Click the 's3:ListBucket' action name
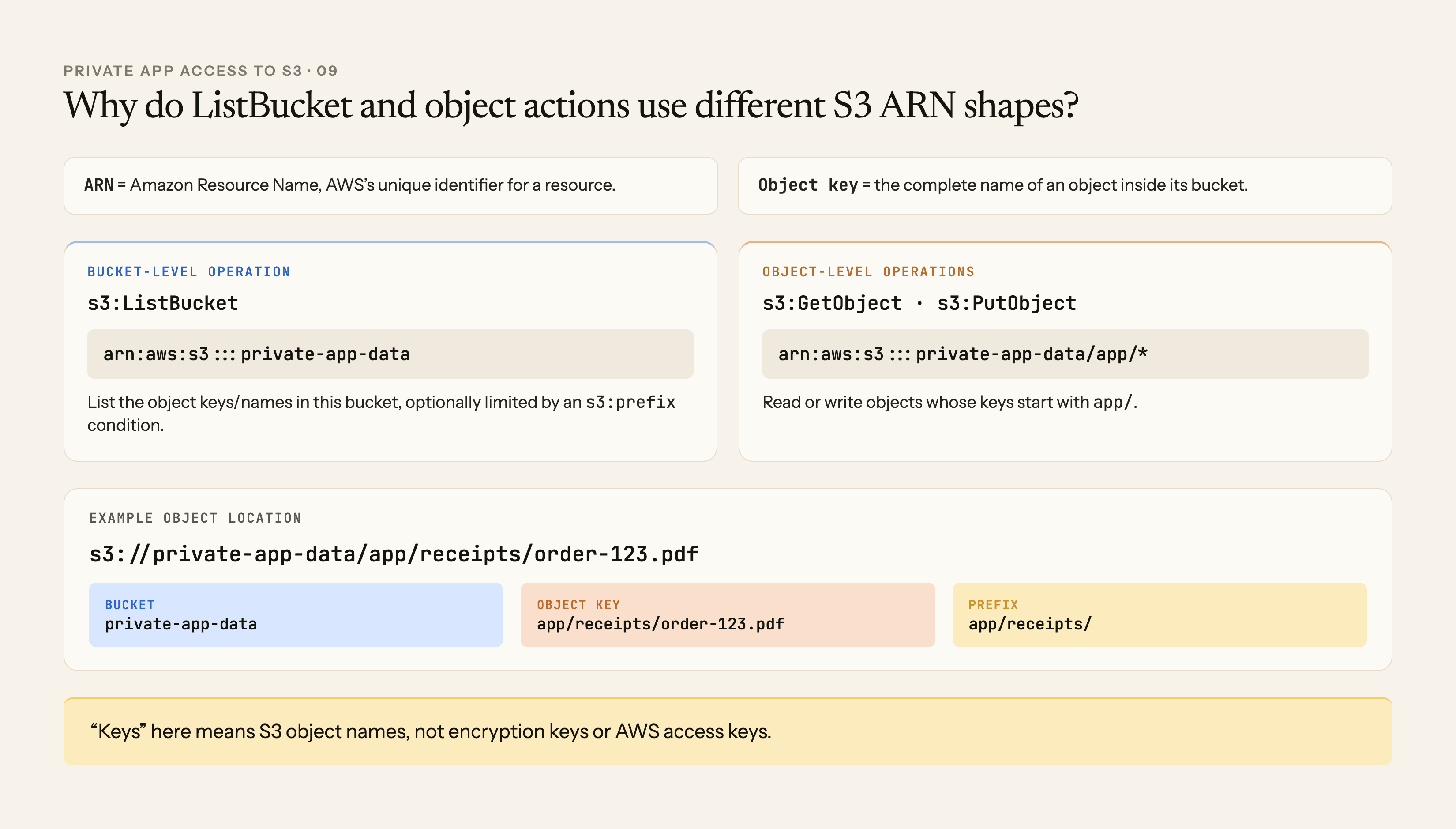Screen dimensions: 1456x829 pos(163,303)
